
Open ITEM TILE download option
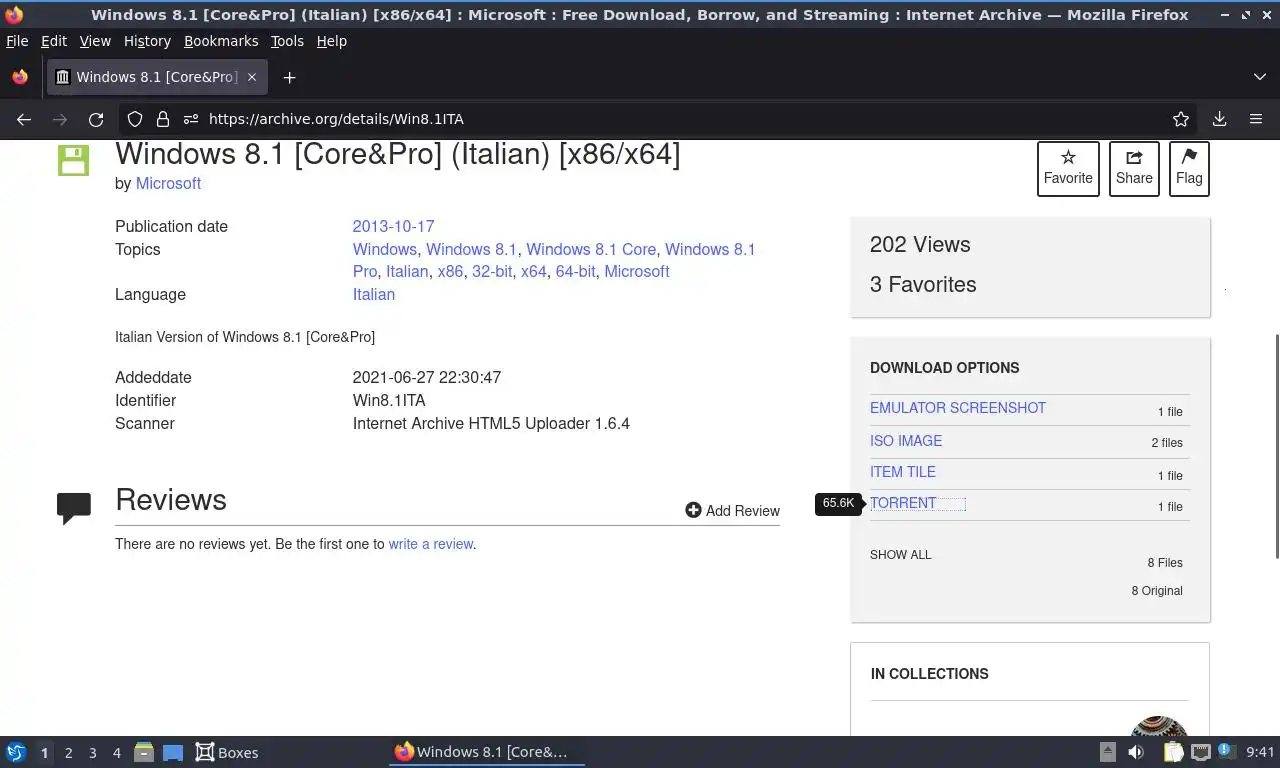[903, 472]
